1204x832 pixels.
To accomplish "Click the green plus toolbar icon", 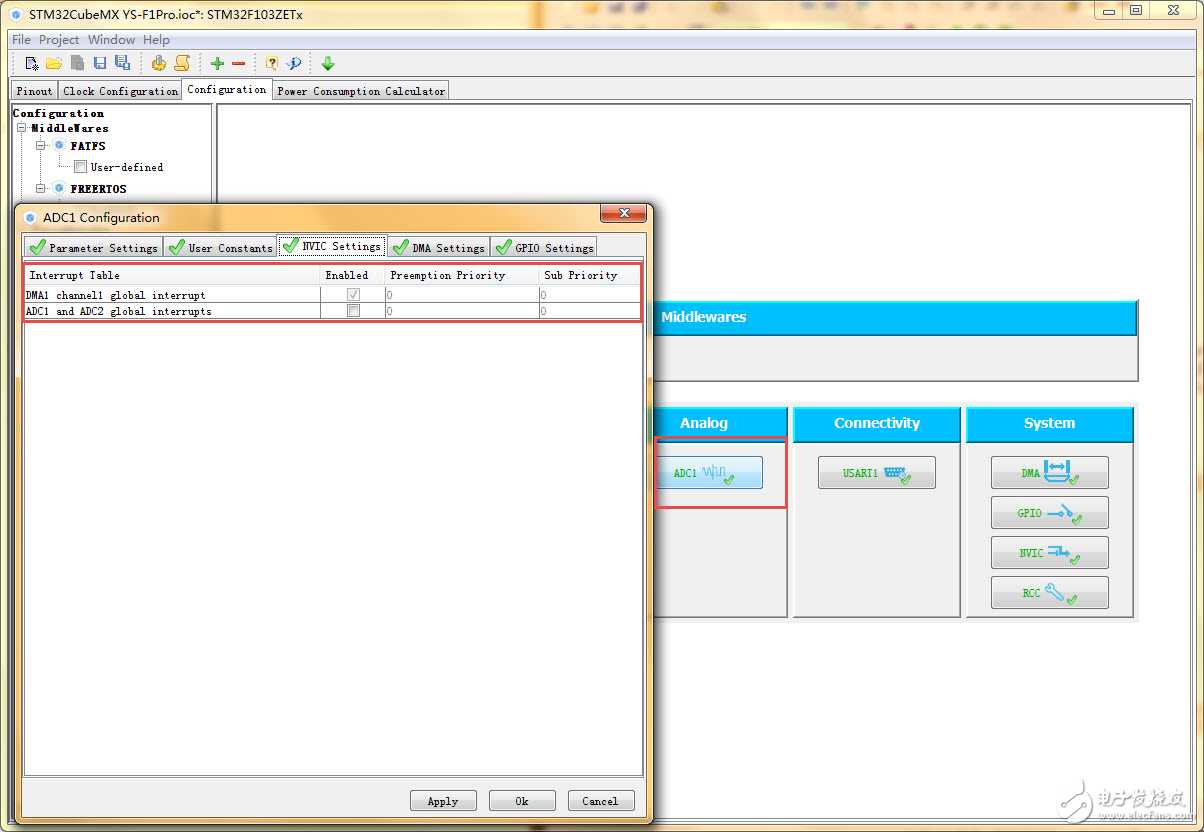I will (217, 63).
